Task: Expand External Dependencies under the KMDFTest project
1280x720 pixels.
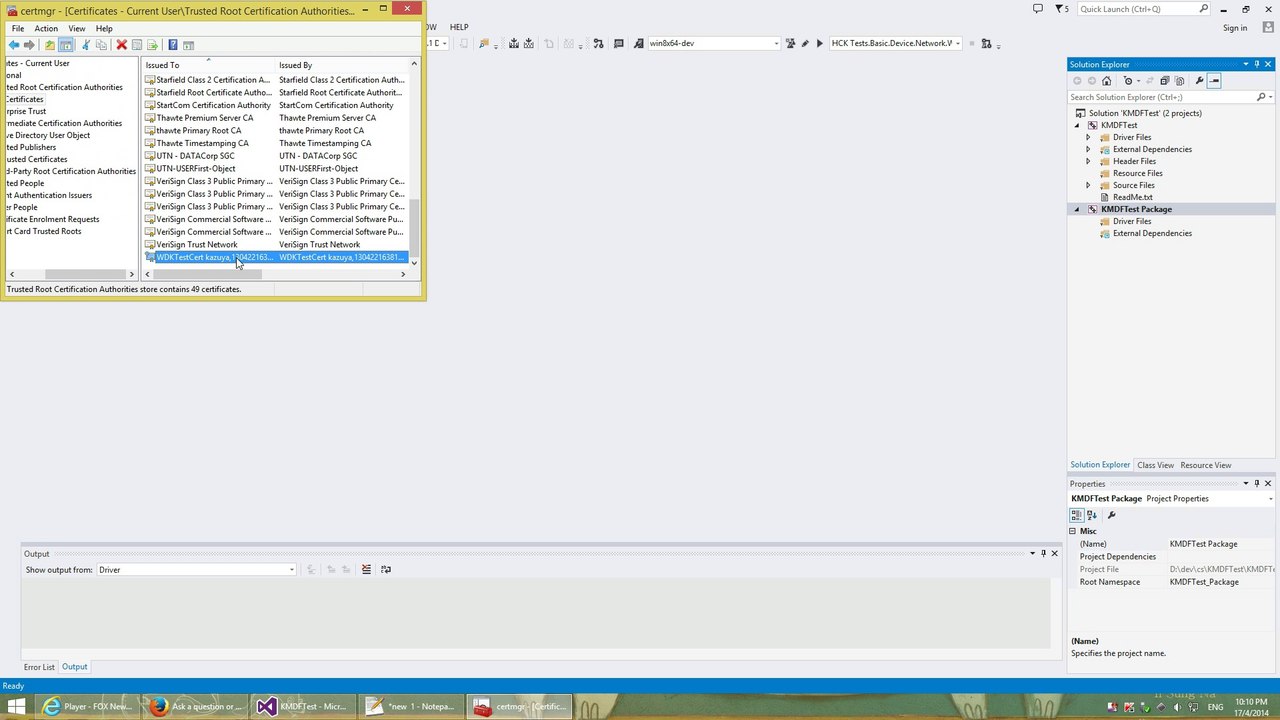Action: [1088, 149]
